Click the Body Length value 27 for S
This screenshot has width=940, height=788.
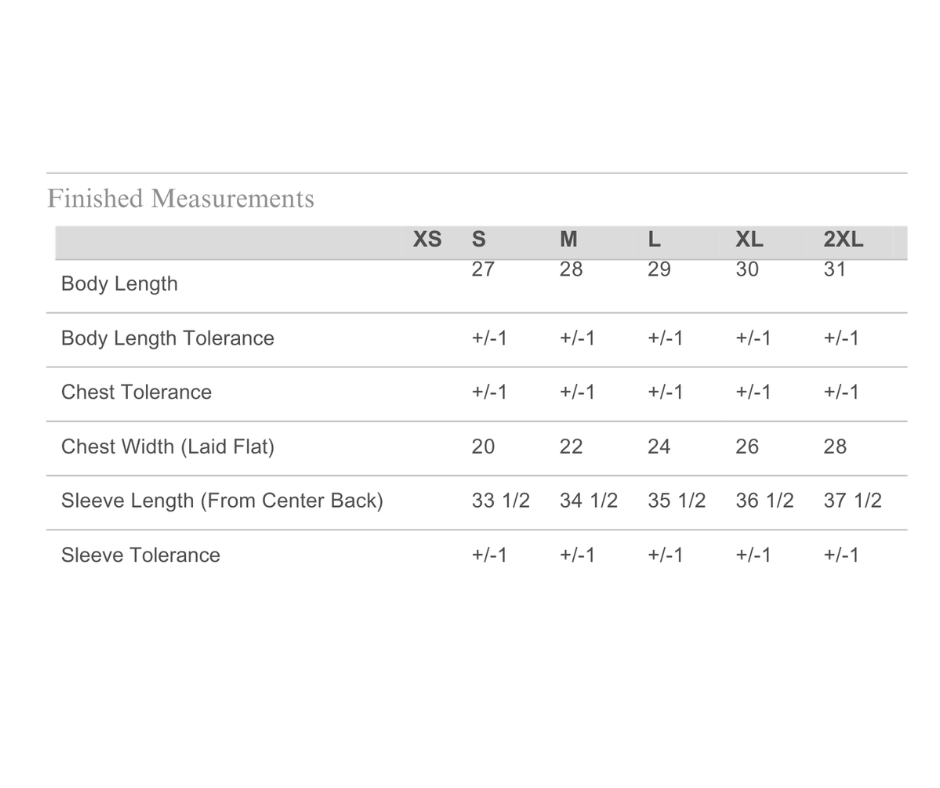coord(483,270)
